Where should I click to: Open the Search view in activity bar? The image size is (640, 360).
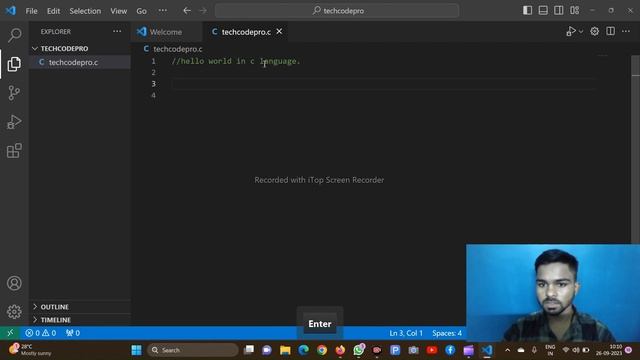click(x=14, y=35)
